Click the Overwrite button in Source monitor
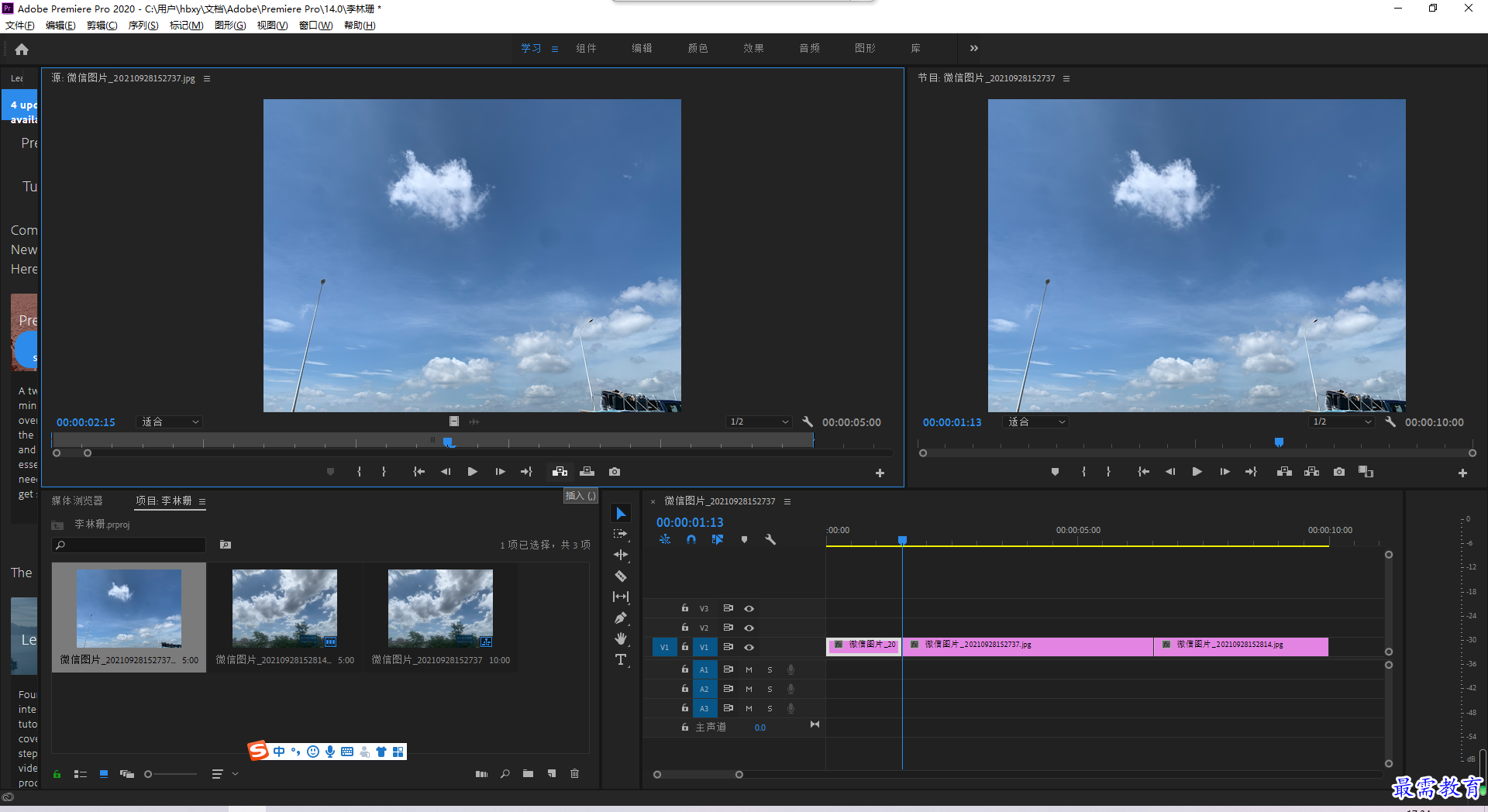1488x812 pixels. [x=587, y=472]
